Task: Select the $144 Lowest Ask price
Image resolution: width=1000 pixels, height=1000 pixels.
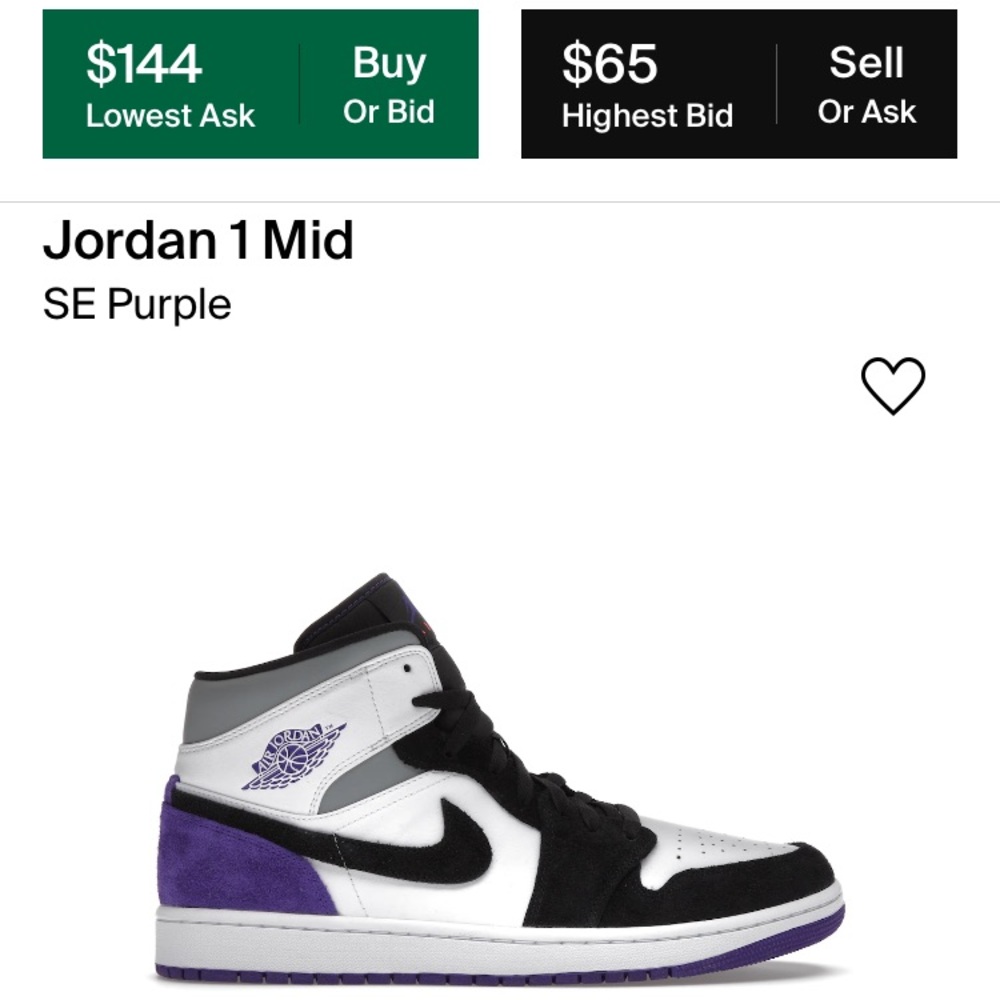Action: (144, 66)
